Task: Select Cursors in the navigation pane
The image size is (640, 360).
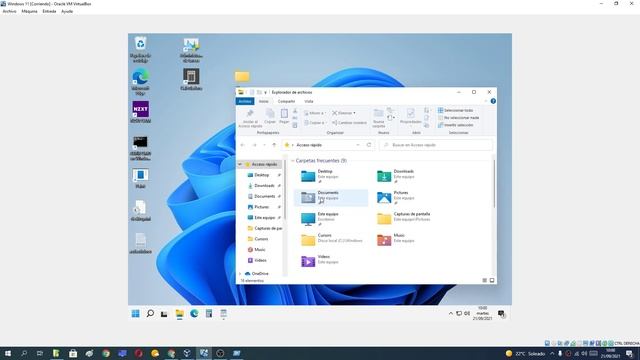Action: tap(261, 239)
